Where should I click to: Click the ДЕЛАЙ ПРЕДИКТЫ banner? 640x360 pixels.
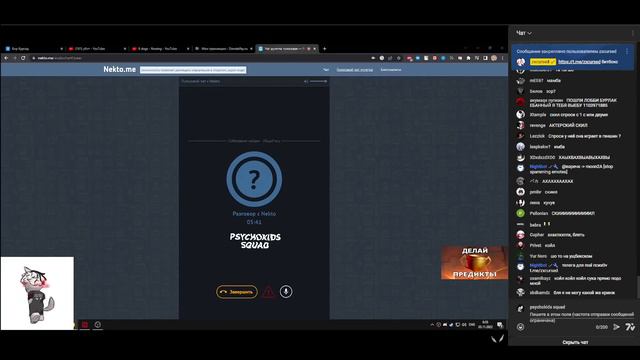[x=474, y=263]
